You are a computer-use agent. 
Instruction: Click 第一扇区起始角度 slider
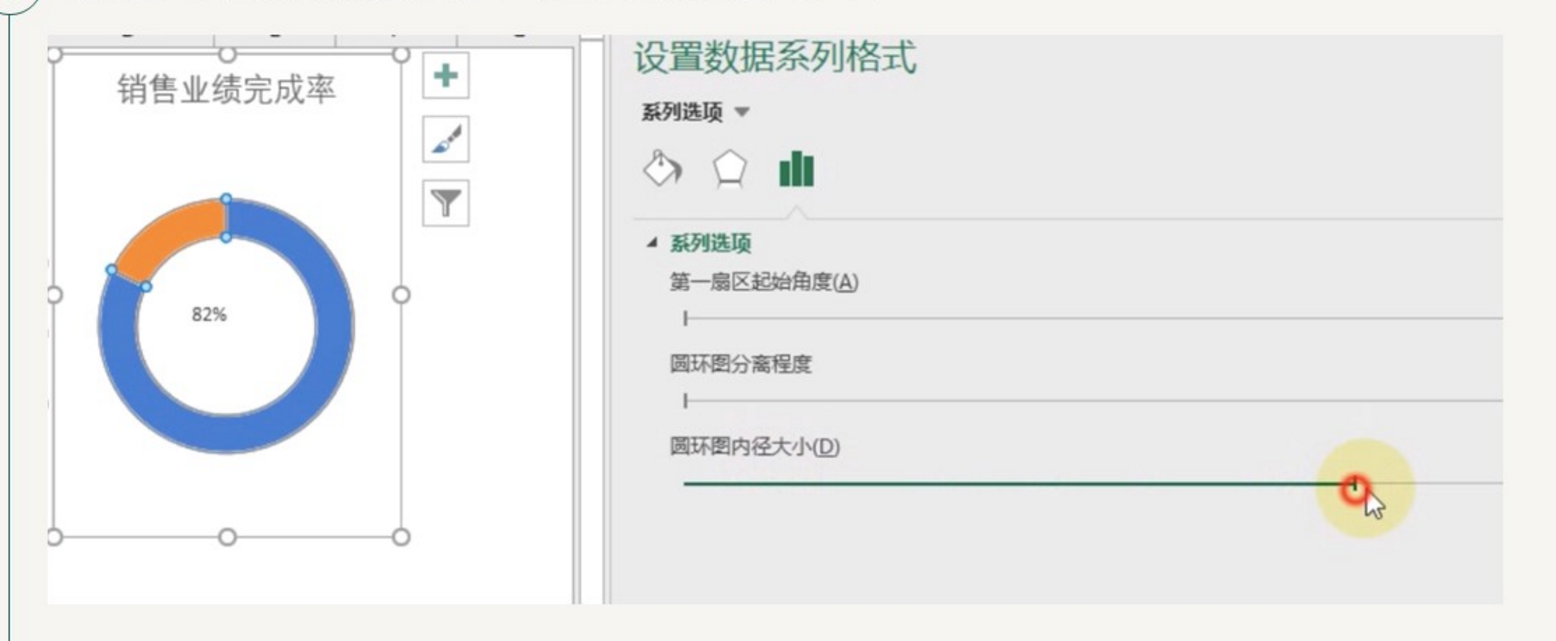pos(1093,319)
